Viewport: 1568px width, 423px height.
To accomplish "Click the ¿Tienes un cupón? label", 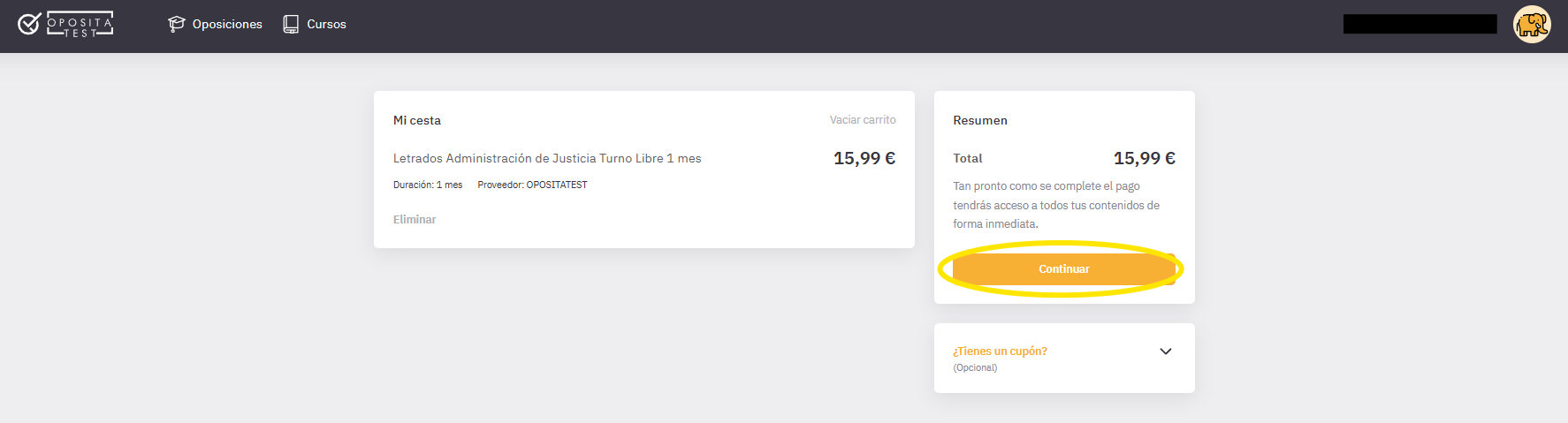I will pyautogui.click(x=1000, y=351).
